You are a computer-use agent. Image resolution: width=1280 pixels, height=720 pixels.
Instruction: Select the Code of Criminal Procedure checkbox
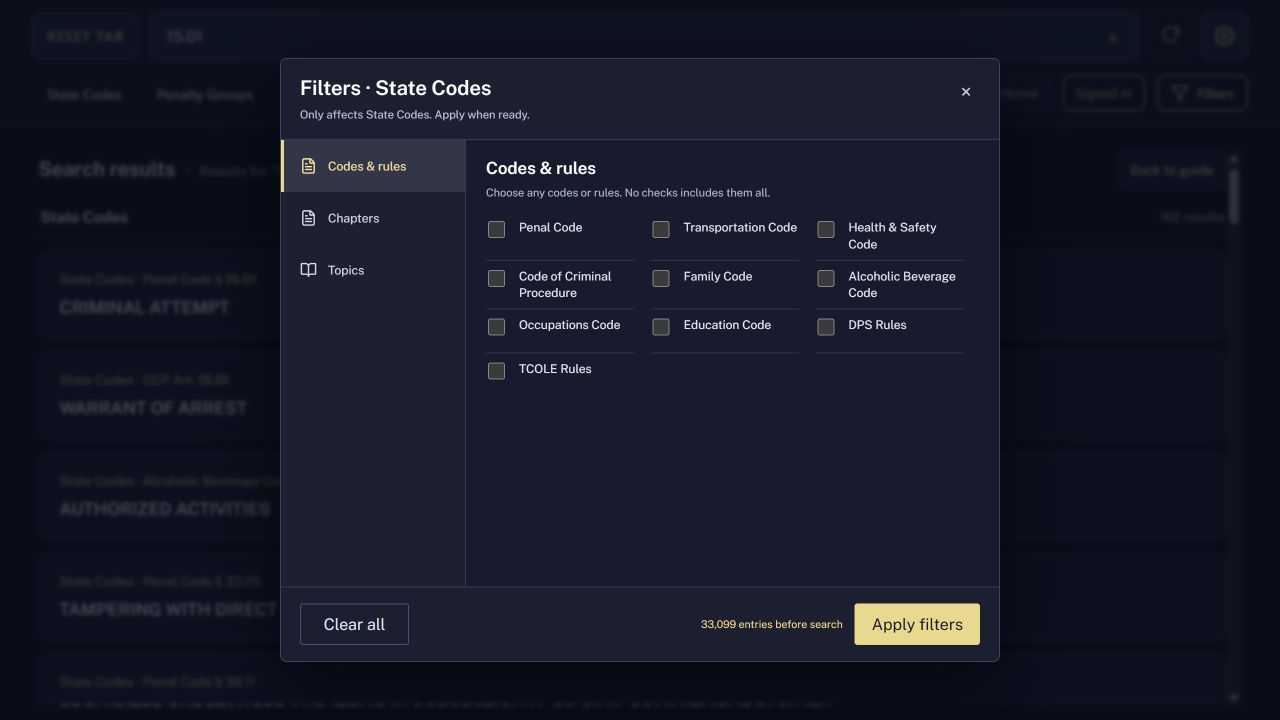pyautogui.click(x=496, y=278)
